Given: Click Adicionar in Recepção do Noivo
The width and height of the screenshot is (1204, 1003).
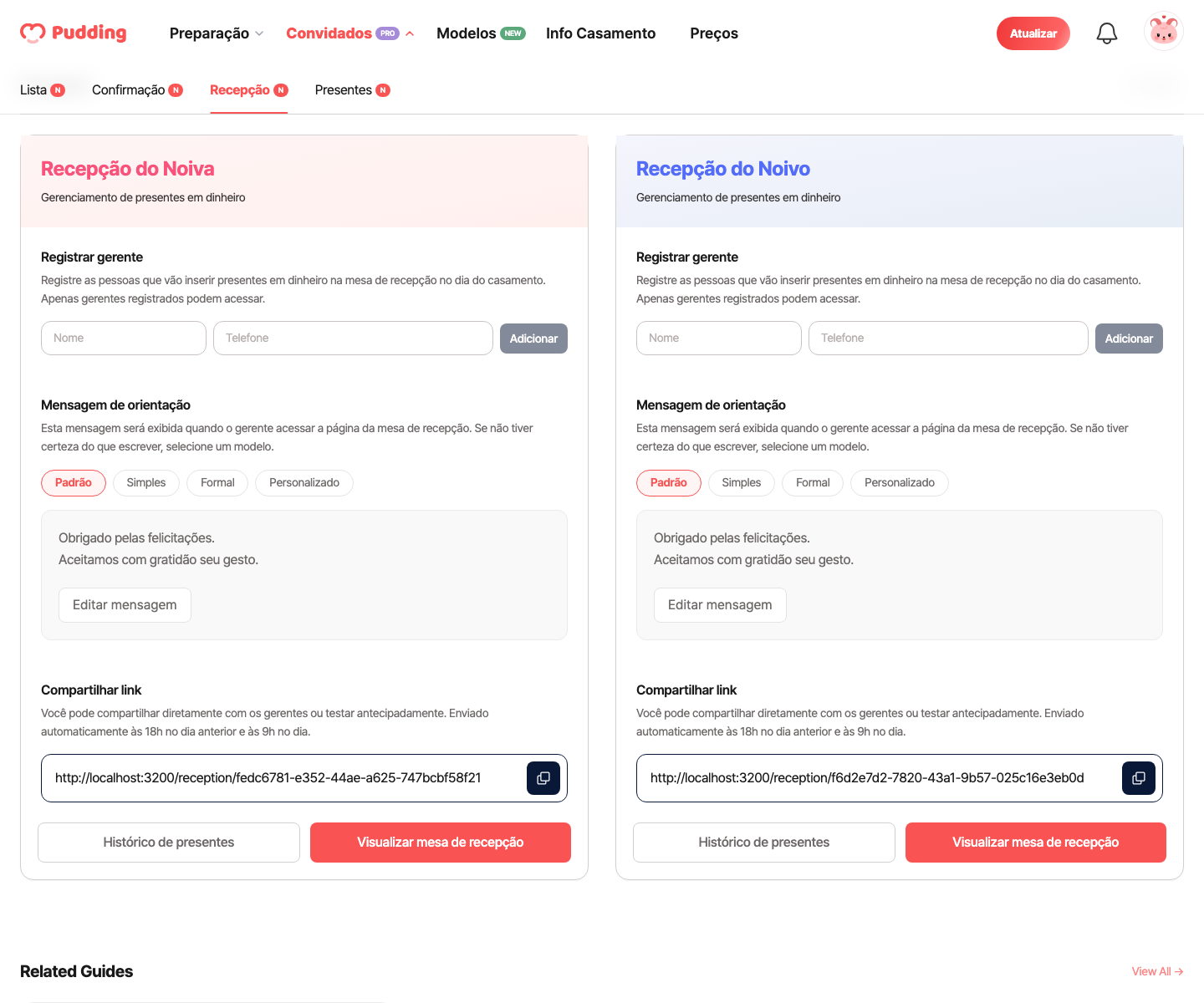Looking at the screenshot, I should coord(1129,339).
